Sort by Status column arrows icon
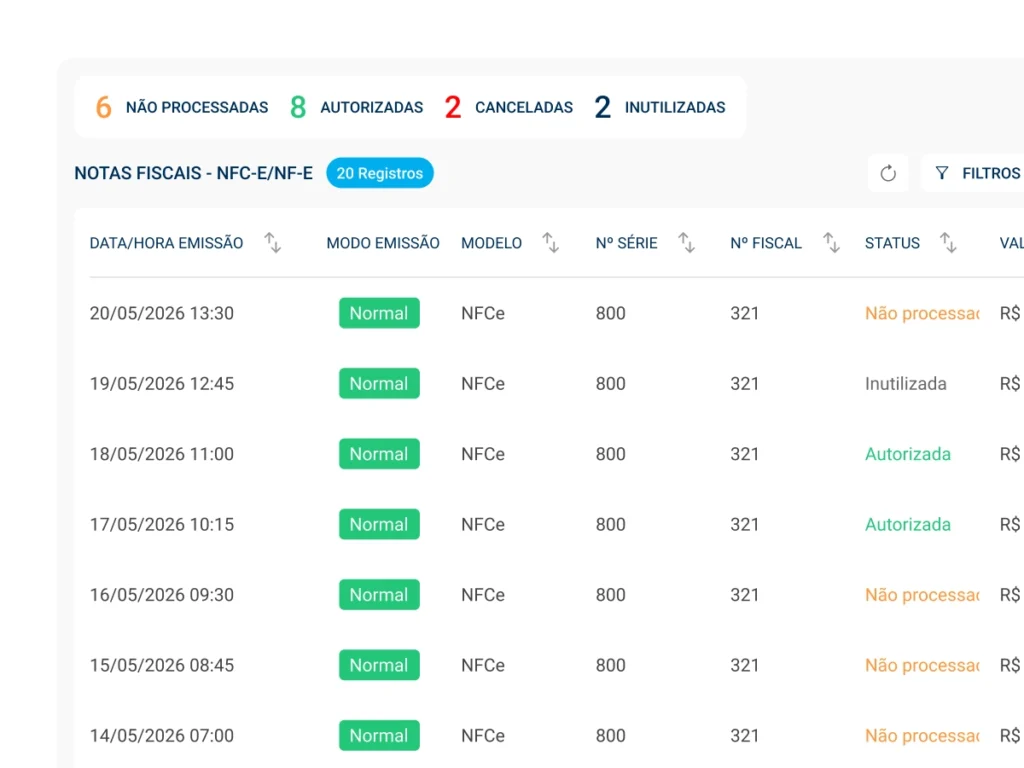 click(948, 243)
